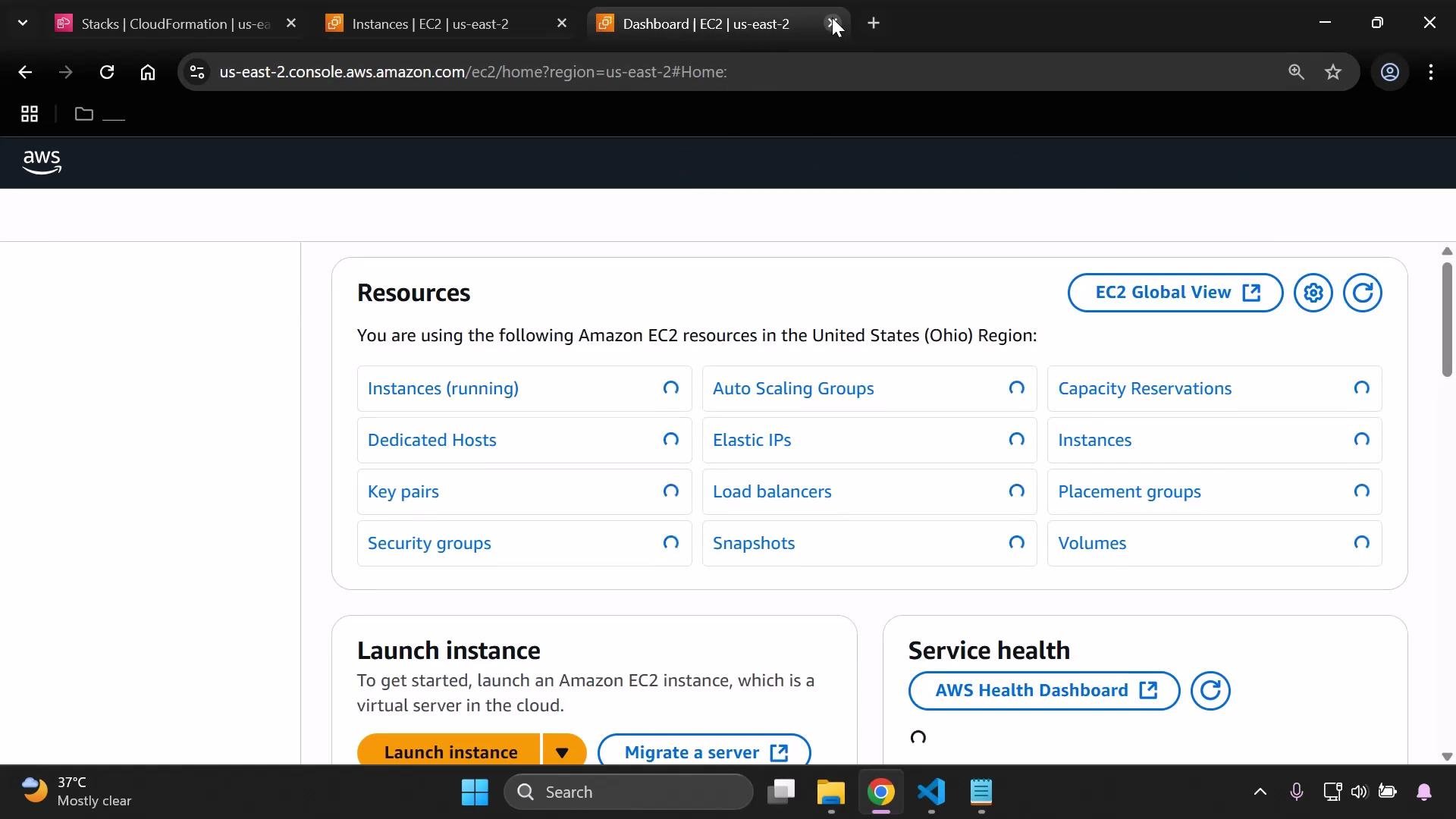Open Chrome three-dot menu
Viewport: 1456px width, 819px height.
tap(1431, 72)
